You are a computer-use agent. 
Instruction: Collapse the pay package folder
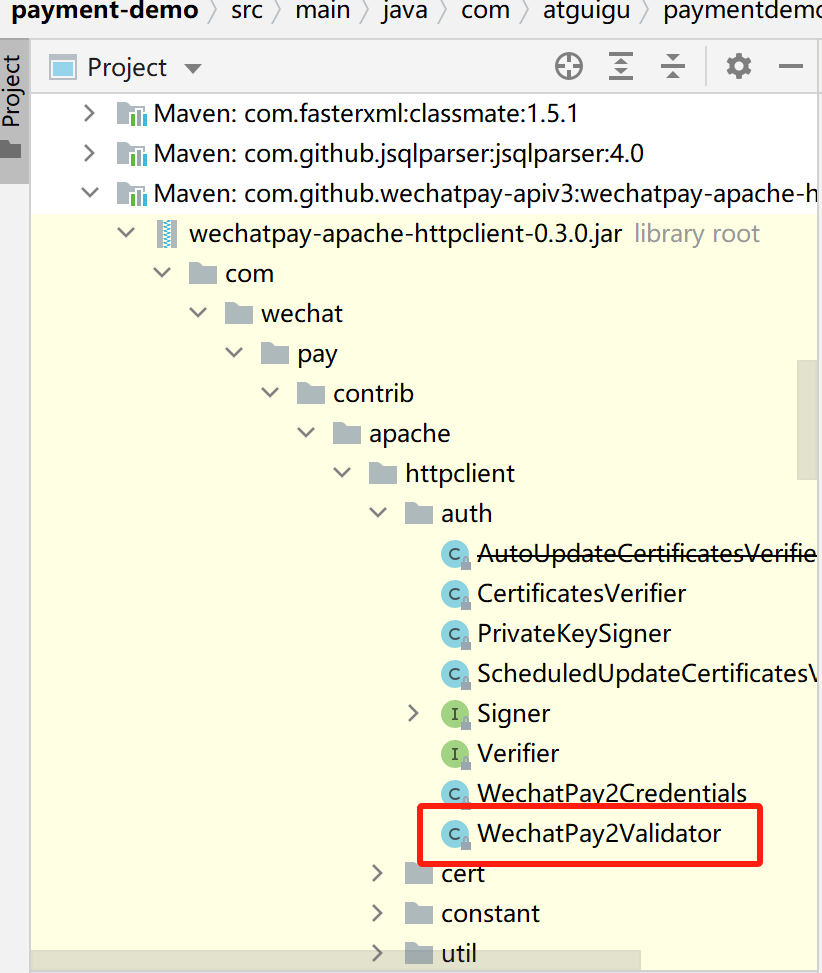pyautogui.click(x=235, y=353)
